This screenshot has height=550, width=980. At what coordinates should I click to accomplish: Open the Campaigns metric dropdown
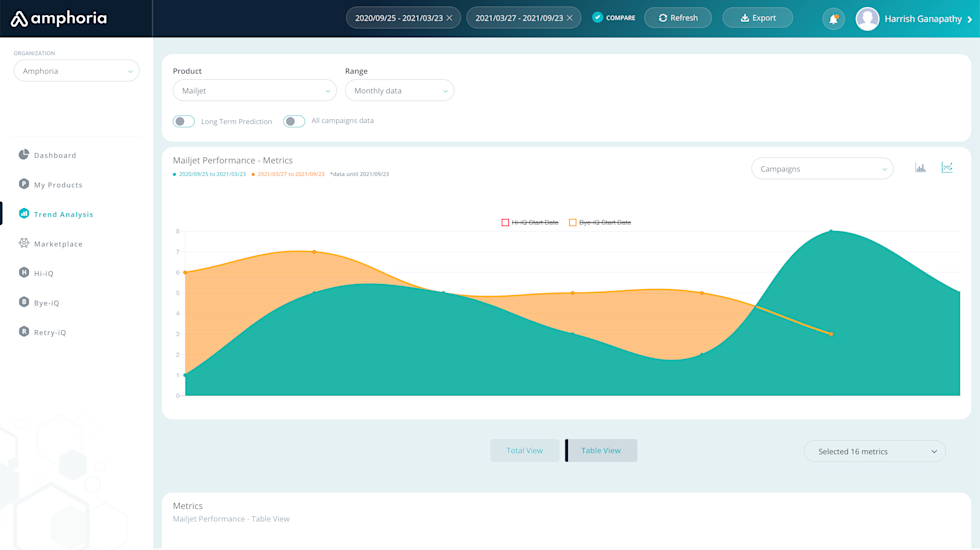822,169
